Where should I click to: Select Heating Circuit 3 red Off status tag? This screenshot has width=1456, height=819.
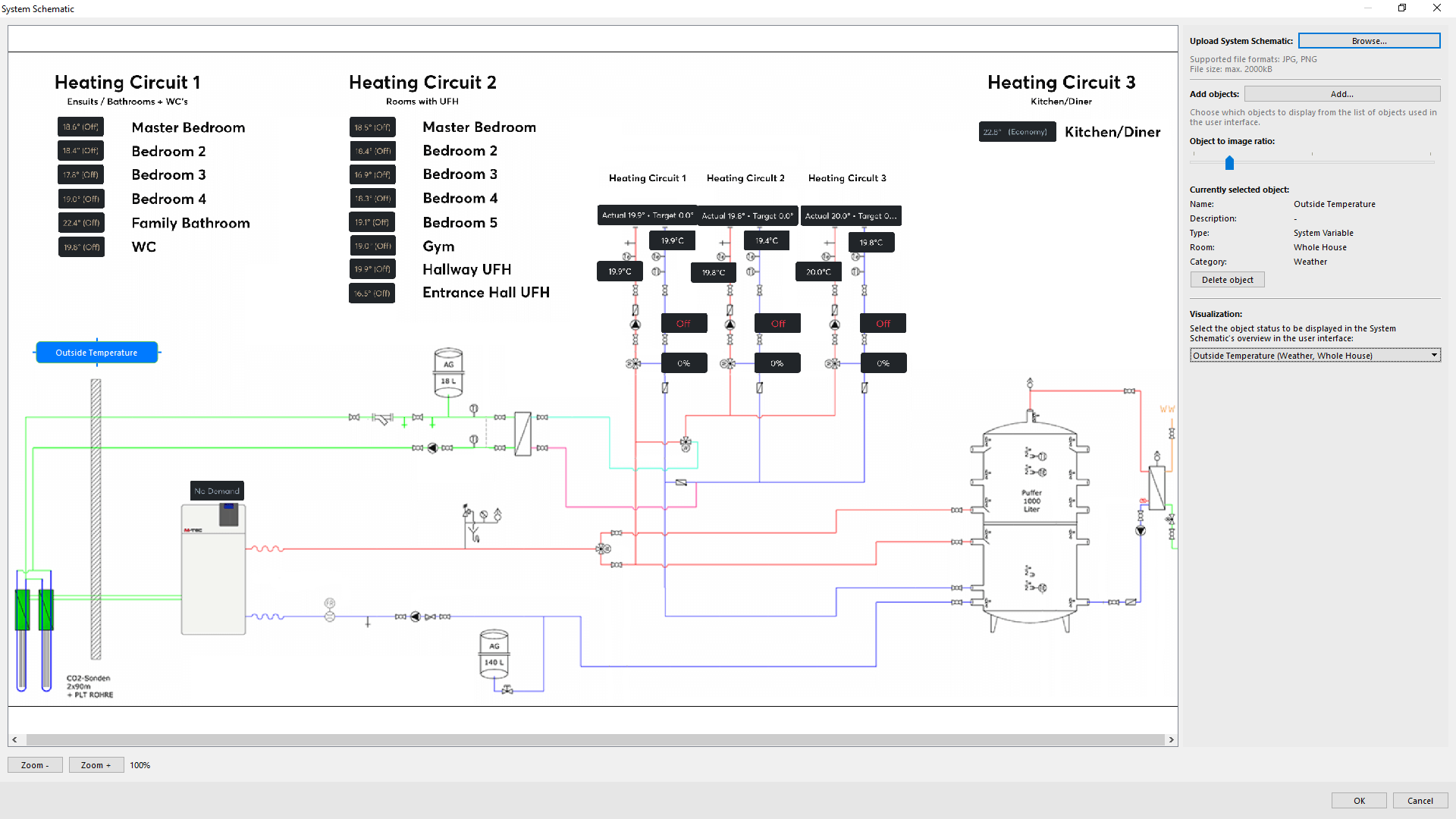[883, 323]
